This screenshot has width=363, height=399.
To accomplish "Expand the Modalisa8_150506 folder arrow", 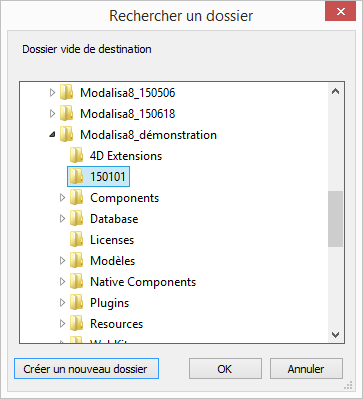I will coord(52,92).
